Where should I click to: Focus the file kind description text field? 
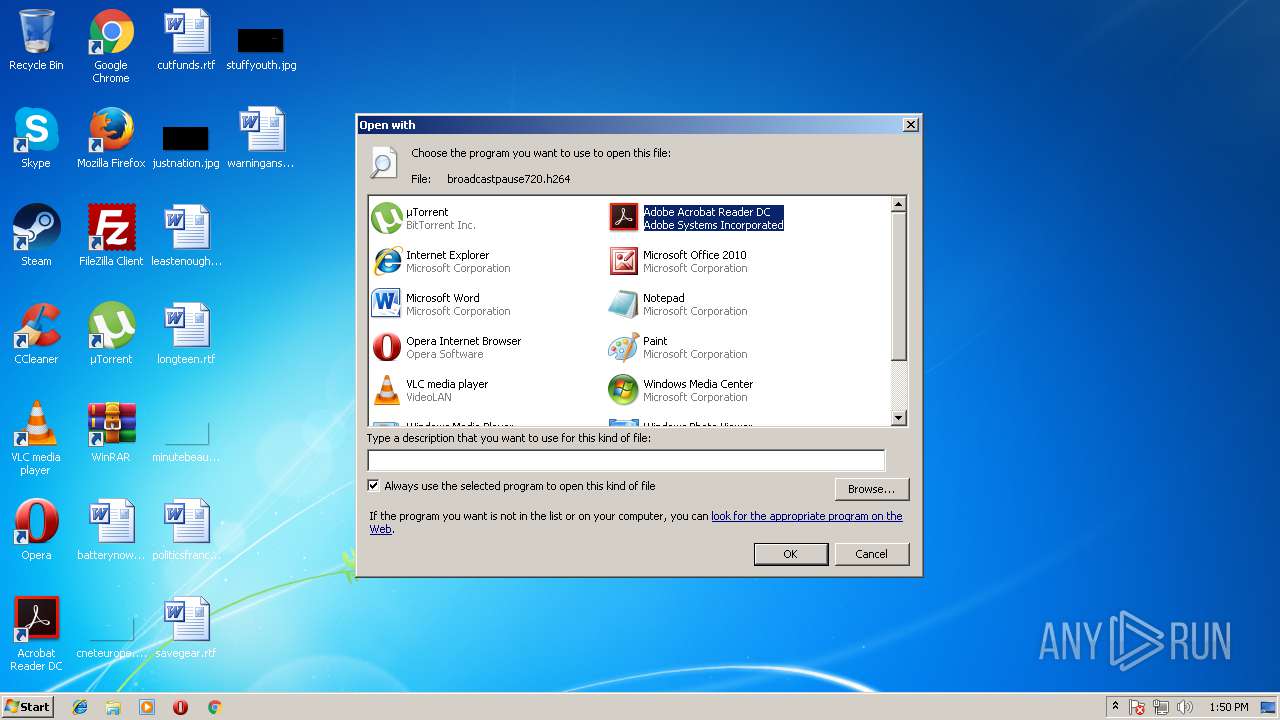tap(626, 460)
